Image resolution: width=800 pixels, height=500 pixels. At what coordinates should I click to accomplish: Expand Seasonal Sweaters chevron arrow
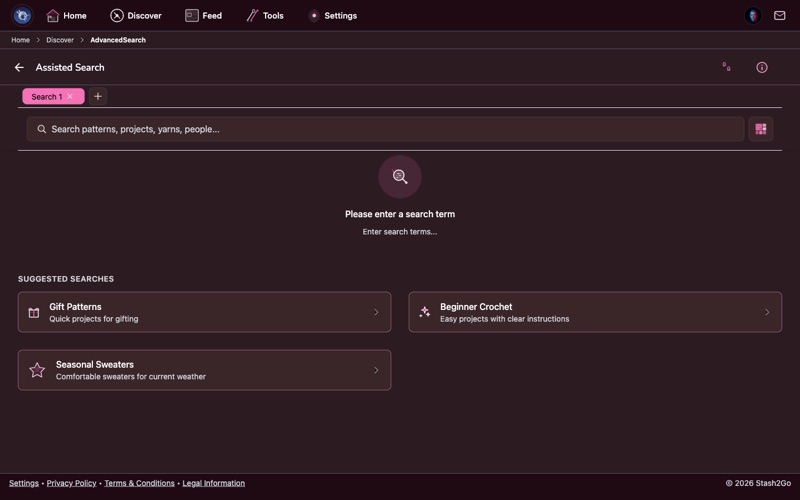click(x=376, y=370)
